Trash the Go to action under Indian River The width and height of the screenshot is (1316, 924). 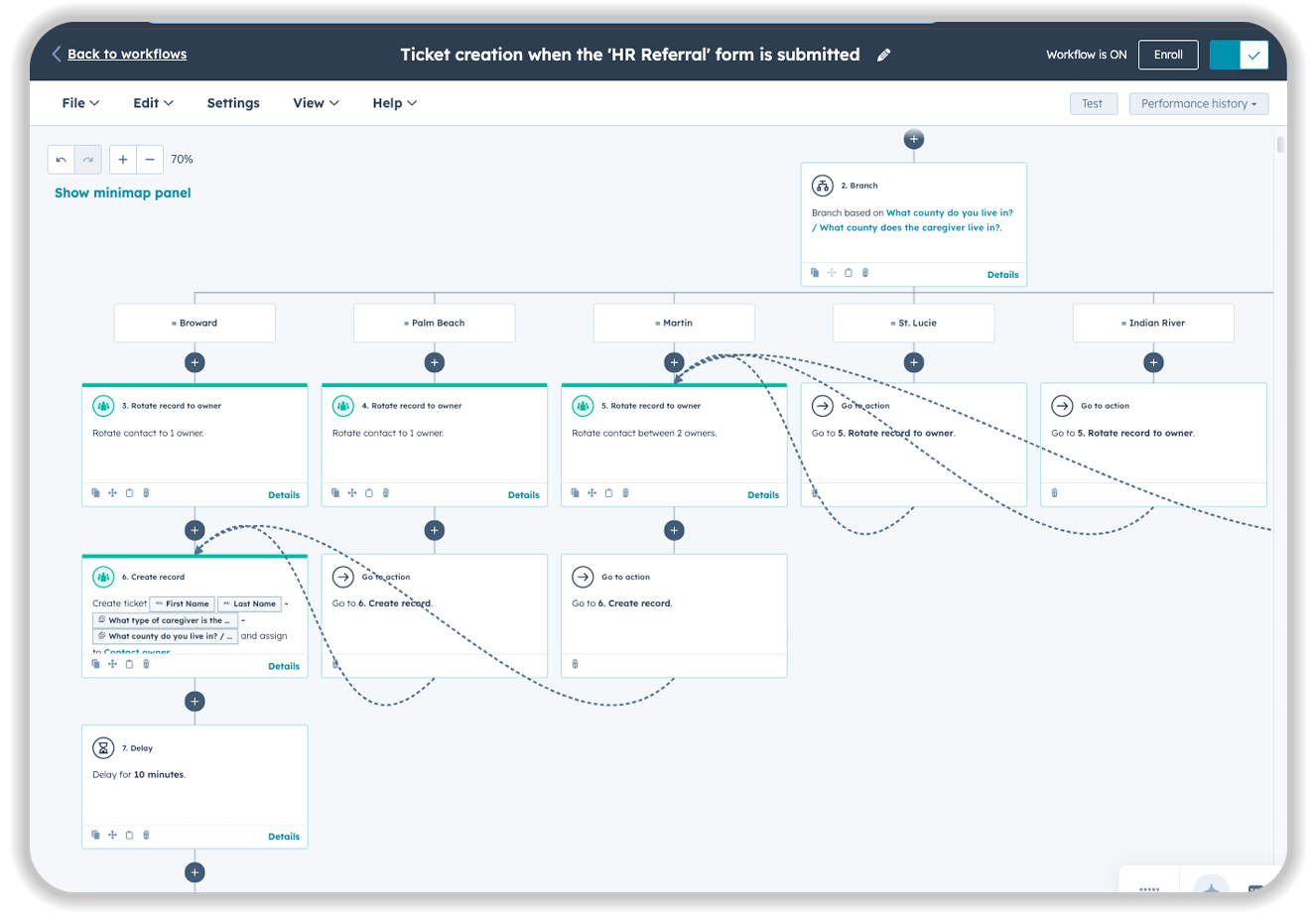coord(1054,492)
